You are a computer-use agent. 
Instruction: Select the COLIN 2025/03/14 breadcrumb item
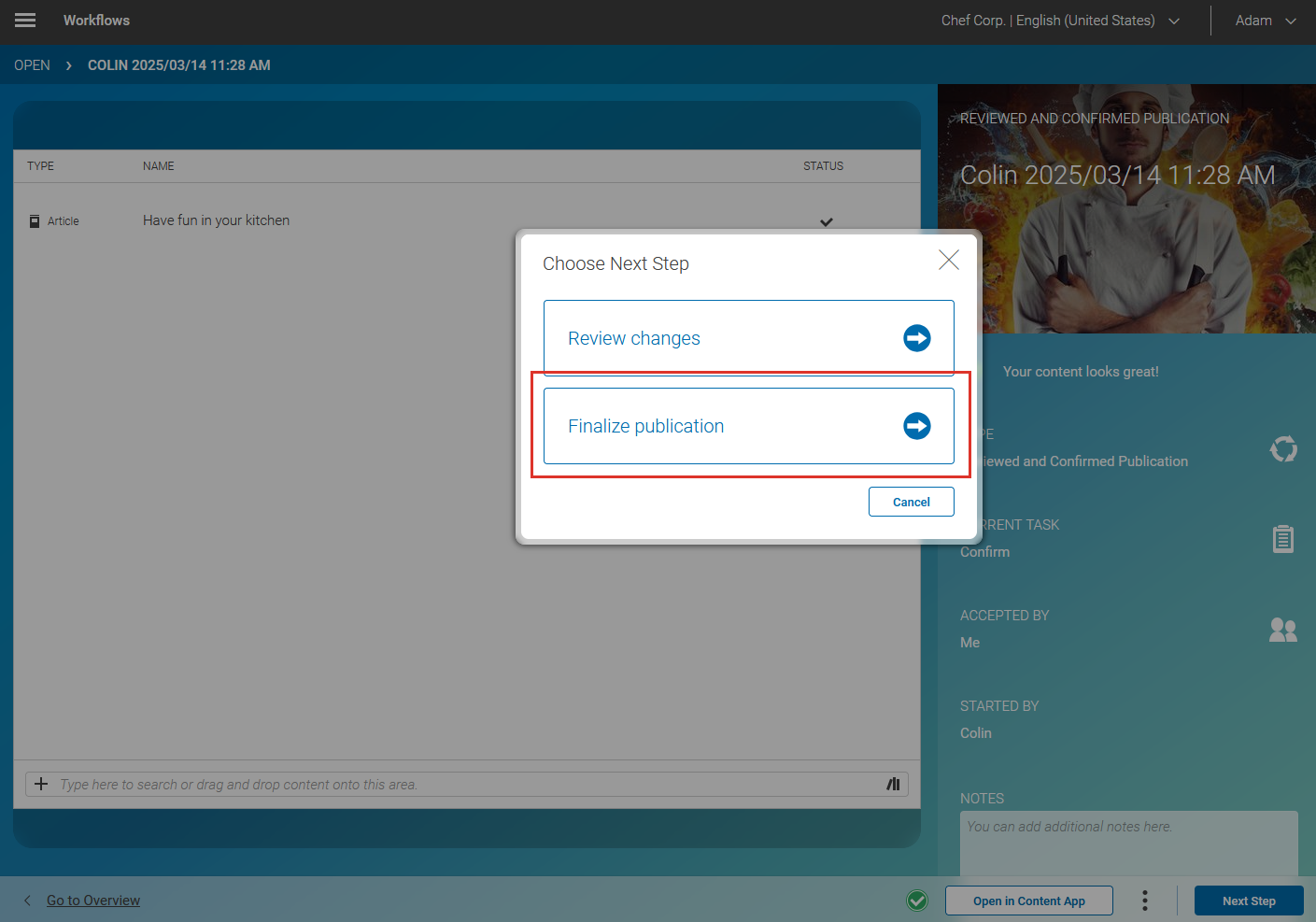pos(178,64)
